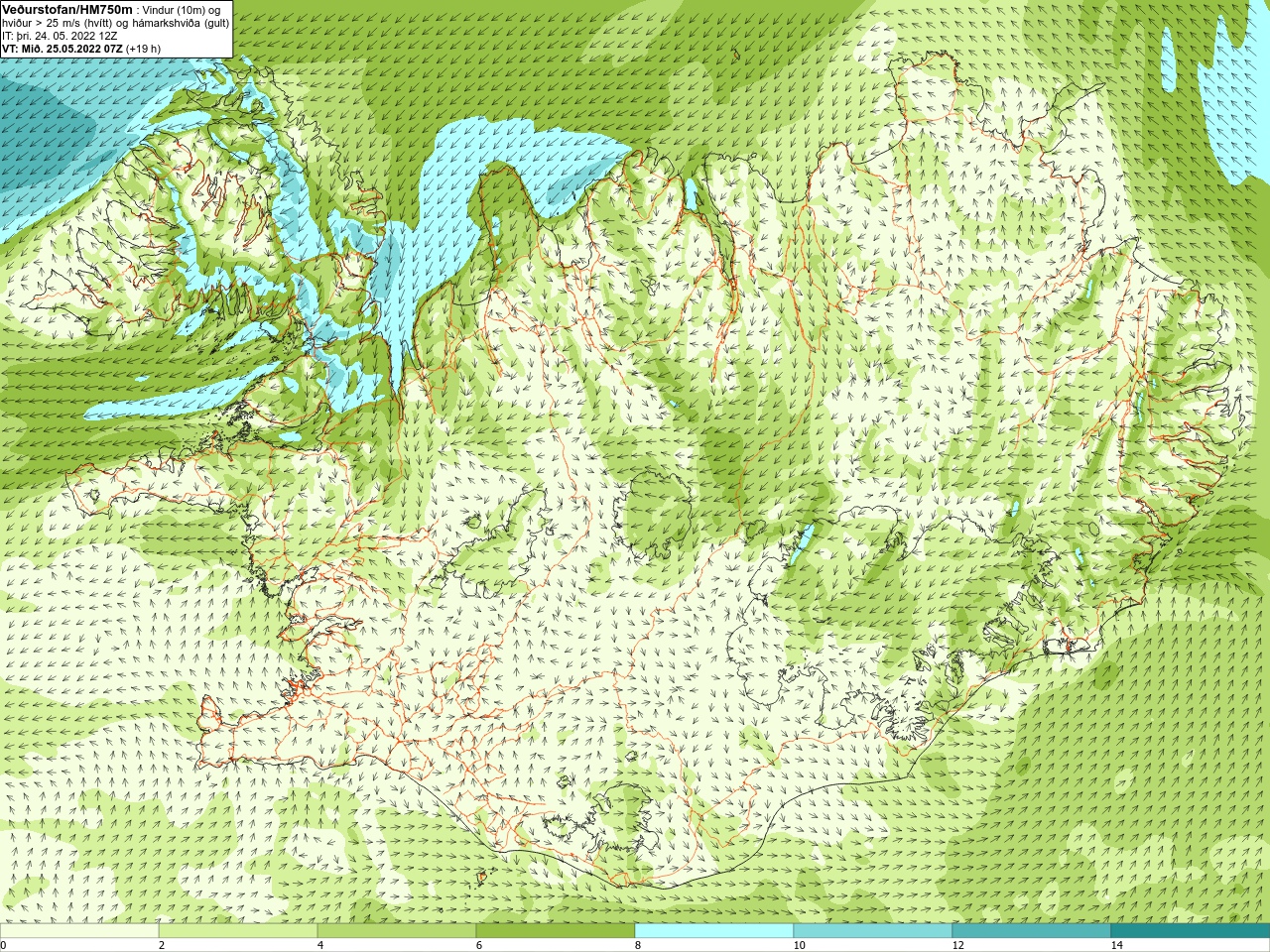Click the legend scale label "10"

pos(800,945)
